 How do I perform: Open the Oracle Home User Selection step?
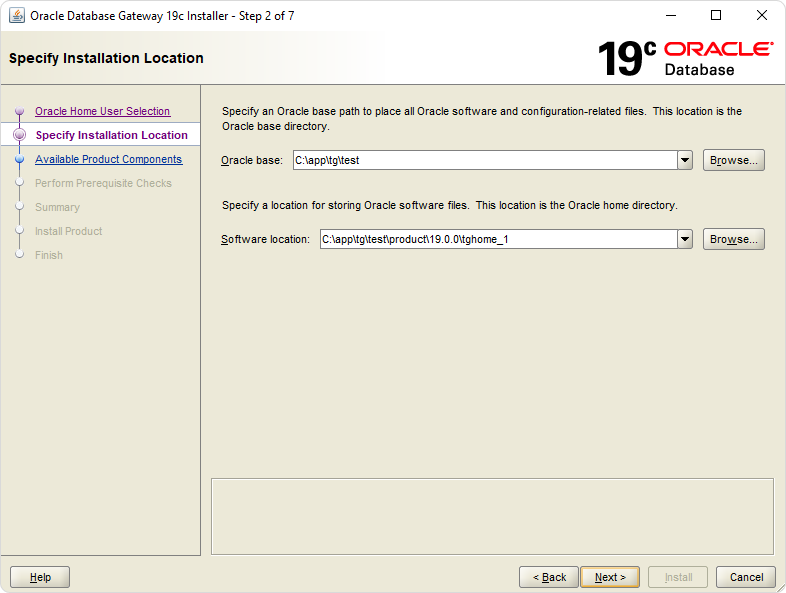coord(102,111)
